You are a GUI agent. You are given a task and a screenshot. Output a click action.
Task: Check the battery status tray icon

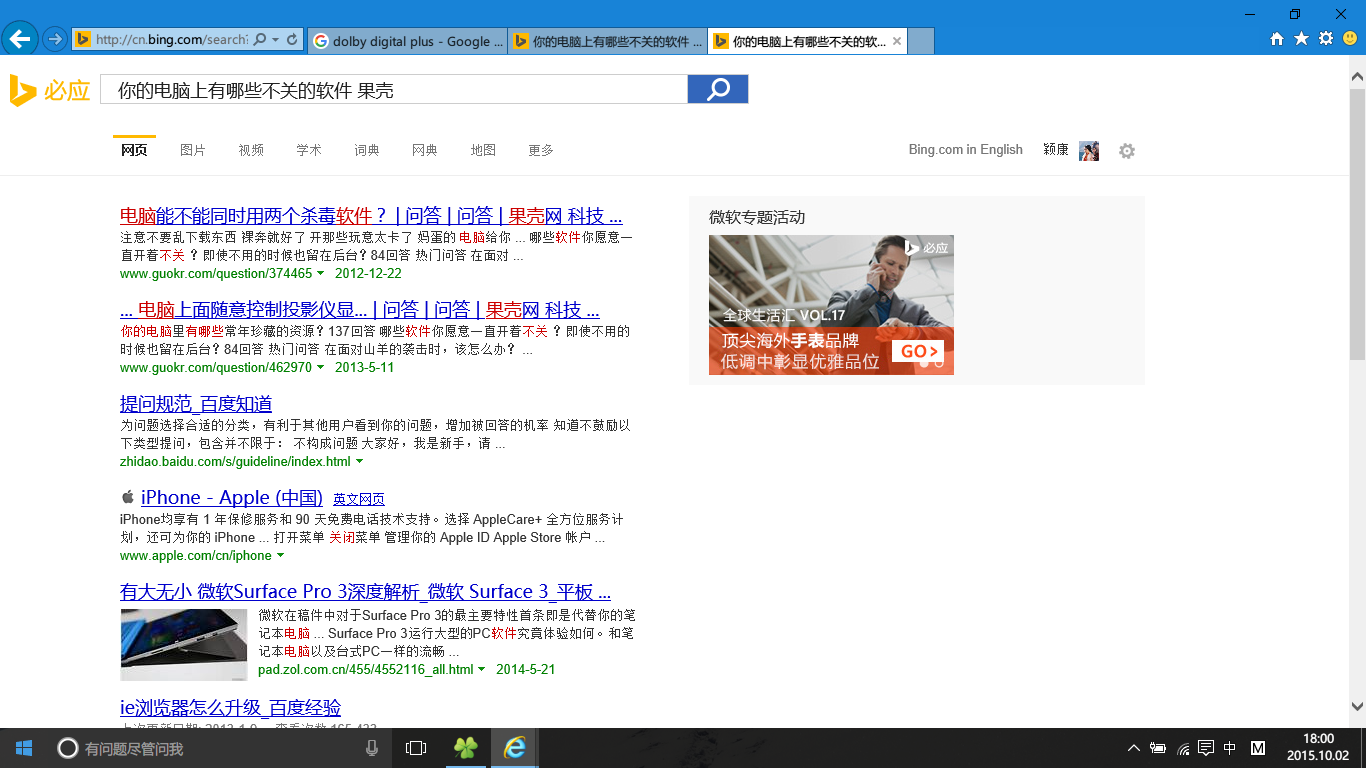1159,748
